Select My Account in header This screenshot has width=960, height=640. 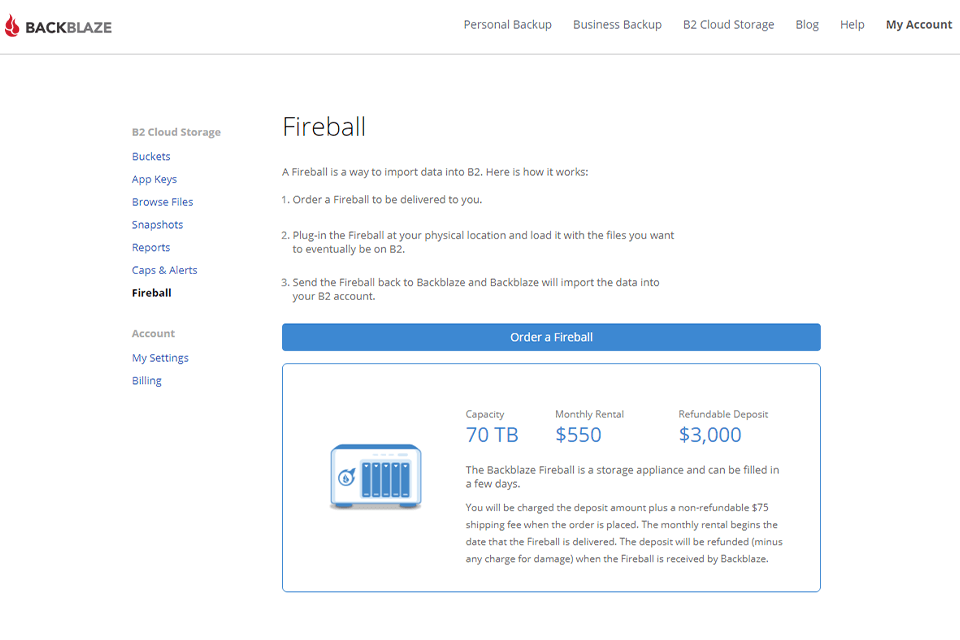pyautogui.click(x=918, y=25)
